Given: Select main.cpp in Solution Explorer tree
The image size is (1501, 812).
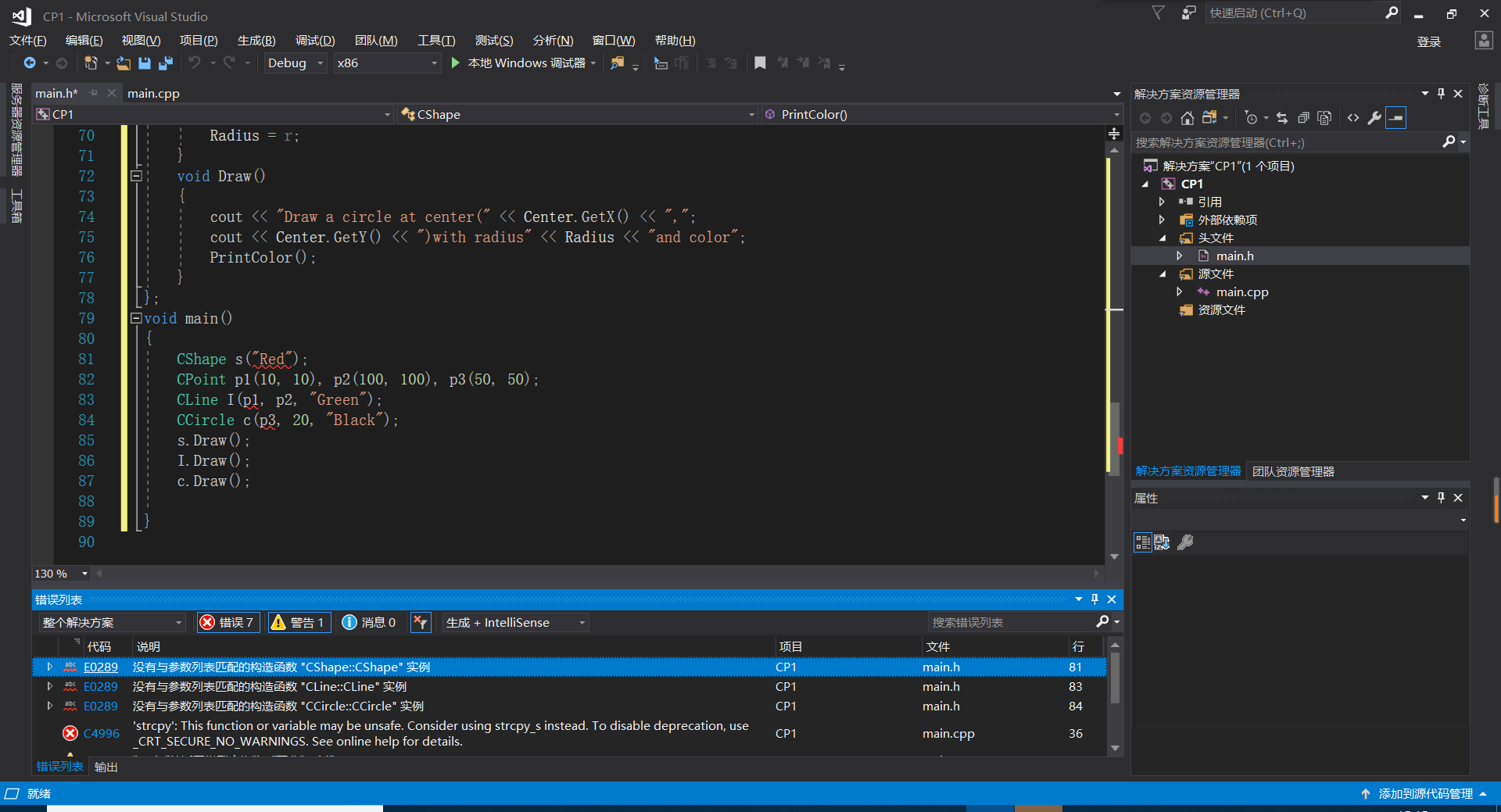Looking at the screenshot, I should point(1241,292).
